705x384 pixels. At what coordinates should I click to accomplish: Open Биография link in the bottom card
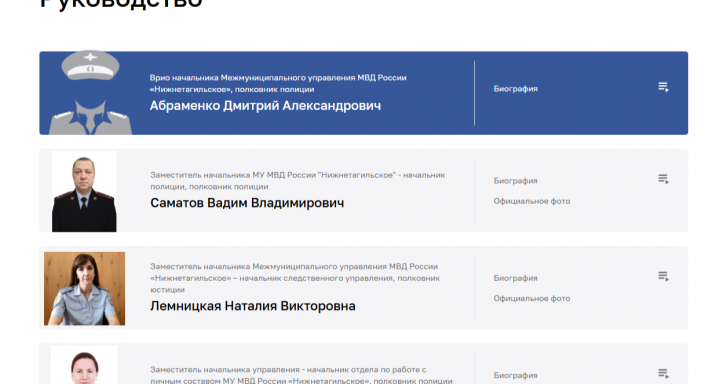[515, 375]
